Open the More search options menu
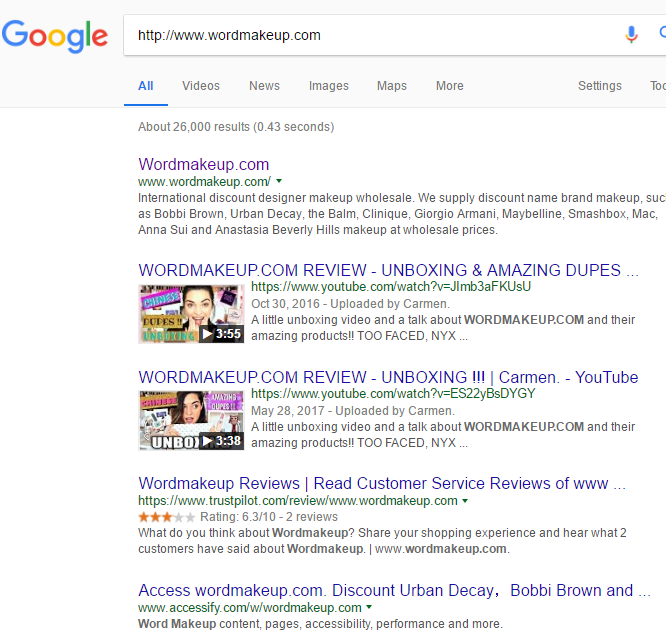Viewport: 666px width, 634px height. 449,86
